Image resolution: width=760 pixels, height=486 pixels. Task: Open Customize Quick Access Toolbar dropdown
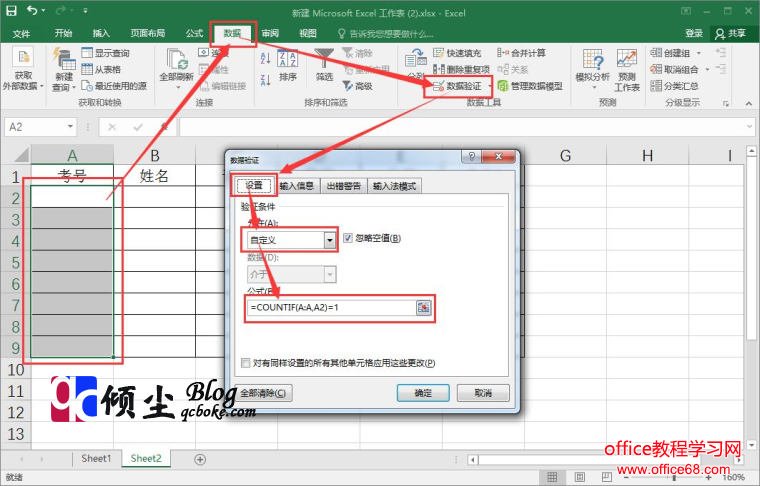[x=85, y=11]
